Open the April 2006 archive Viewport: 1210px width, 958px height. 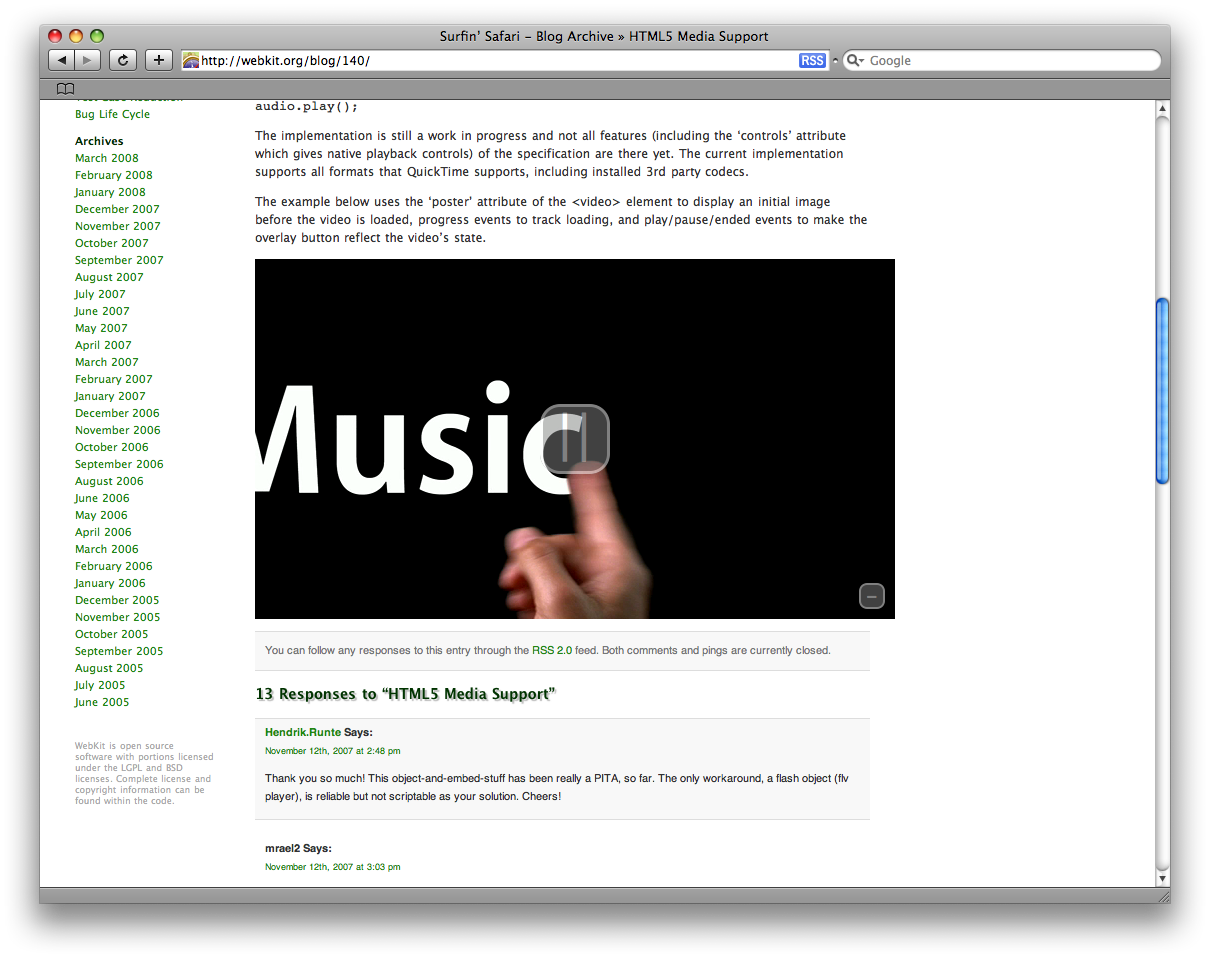103,532
